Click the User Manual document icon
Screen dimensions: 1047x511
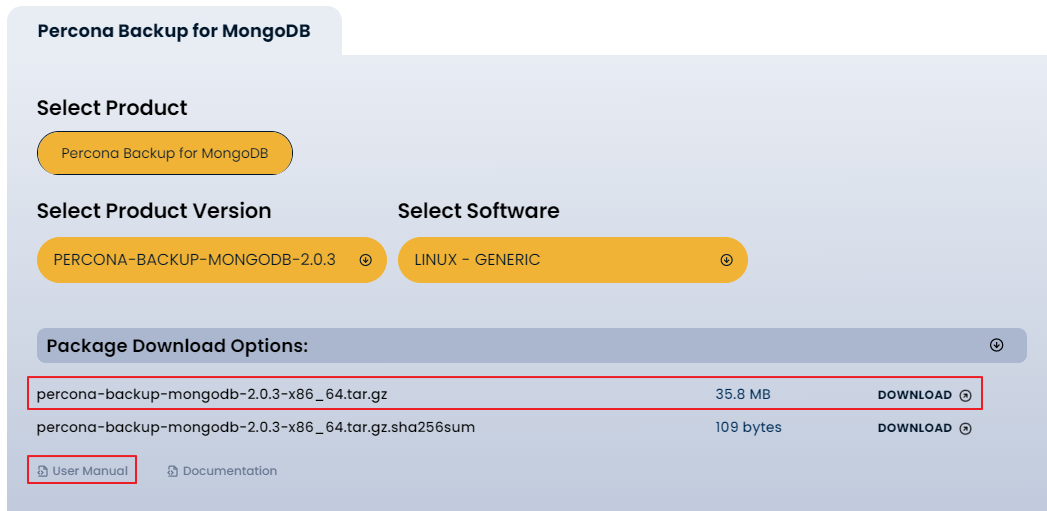click(42, 472)
